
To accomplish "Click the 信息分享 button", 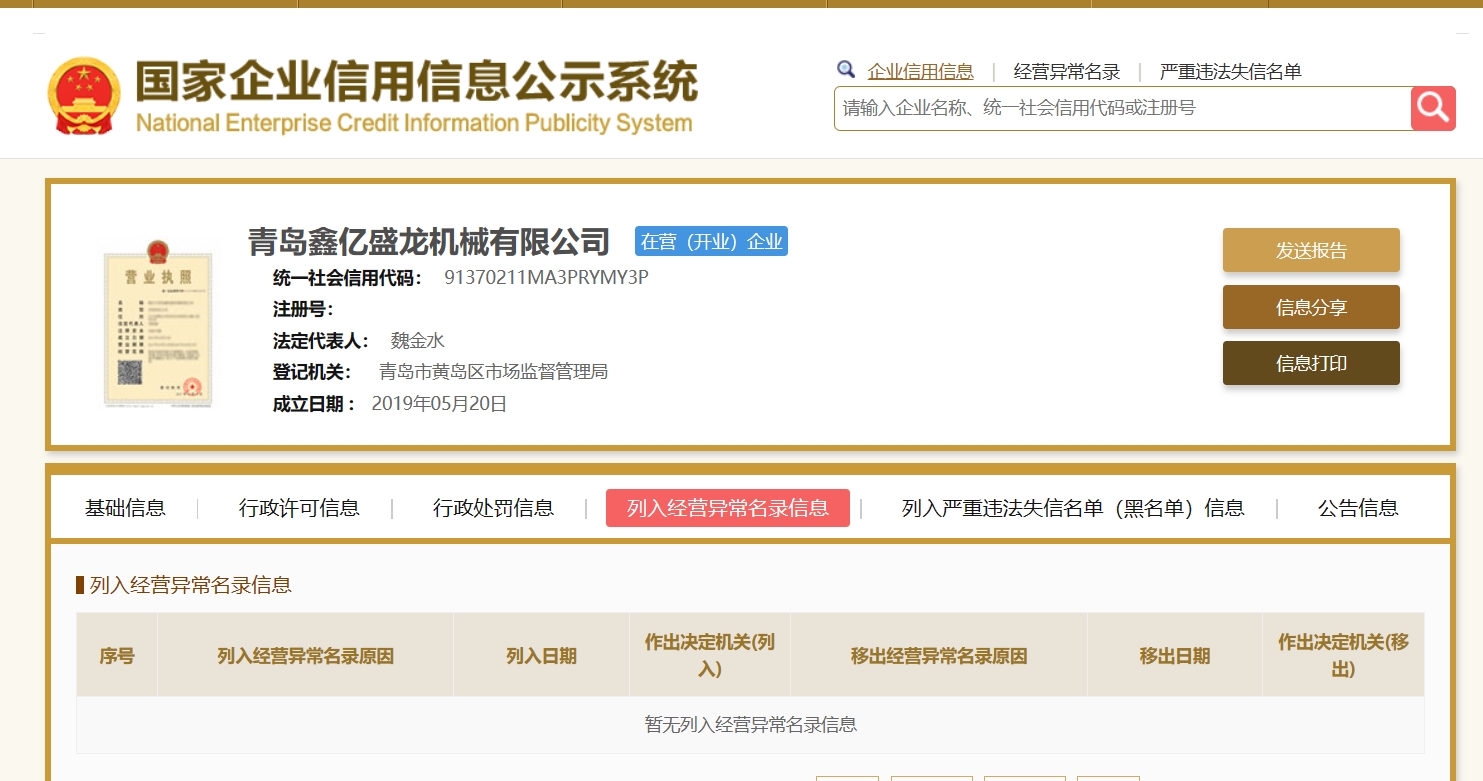I will 1311,307.
